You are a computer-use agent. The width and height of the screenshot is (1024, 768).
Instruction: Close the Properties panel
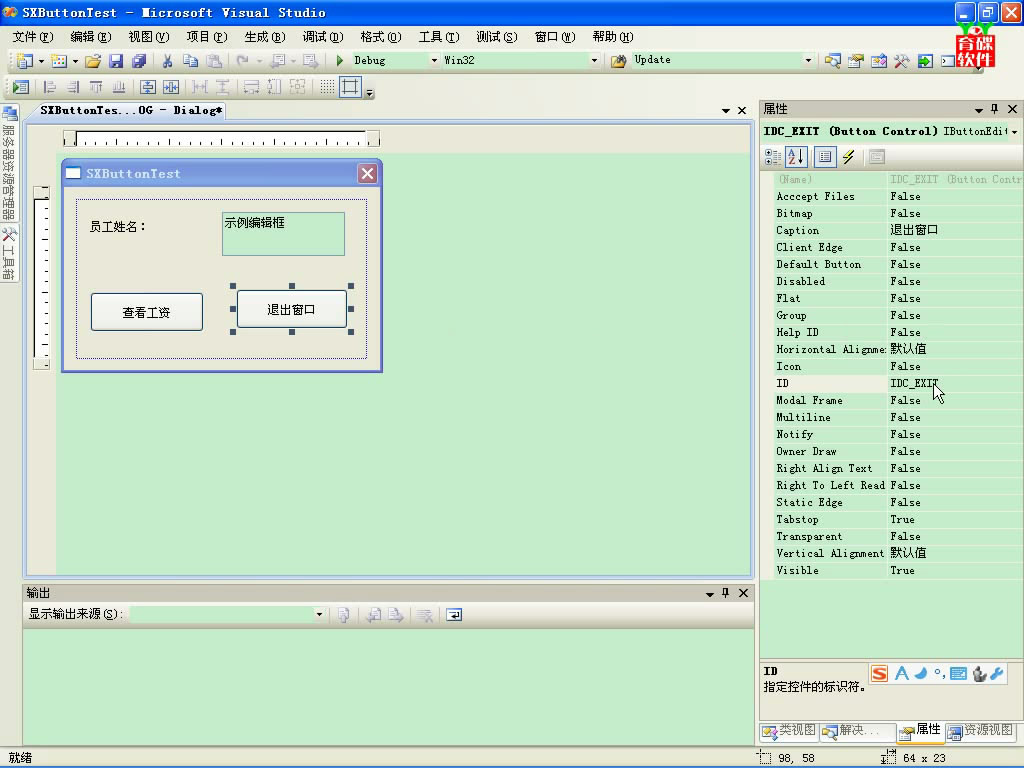[1012, 109]
